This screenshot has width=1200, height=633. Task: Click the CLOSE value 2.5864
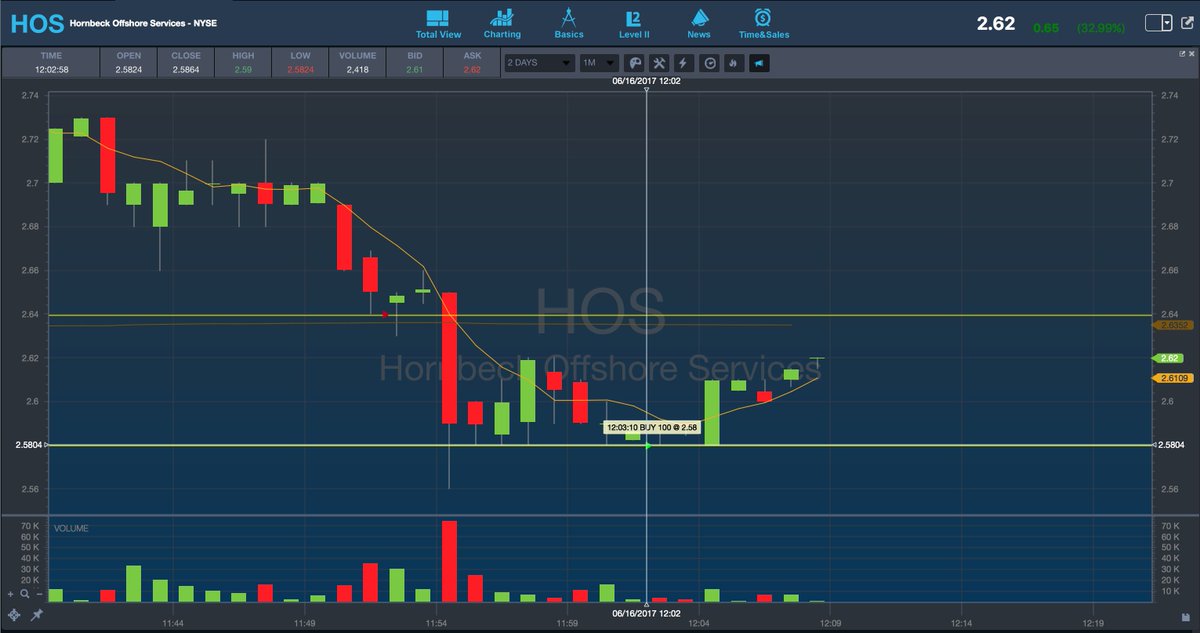click(185, 70)
